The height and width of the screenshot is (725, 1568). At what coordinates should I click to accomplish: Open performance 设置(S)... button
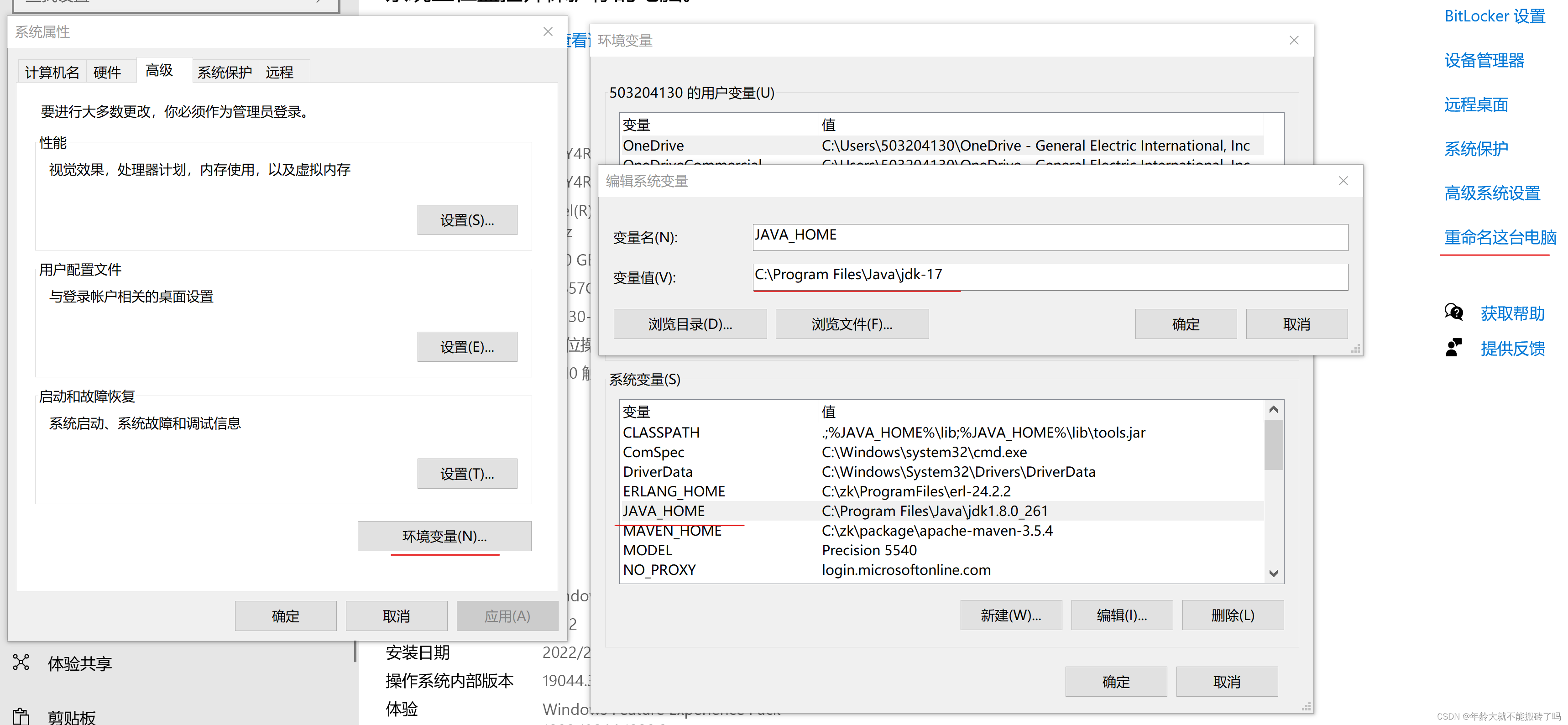(x=467, y=220)
